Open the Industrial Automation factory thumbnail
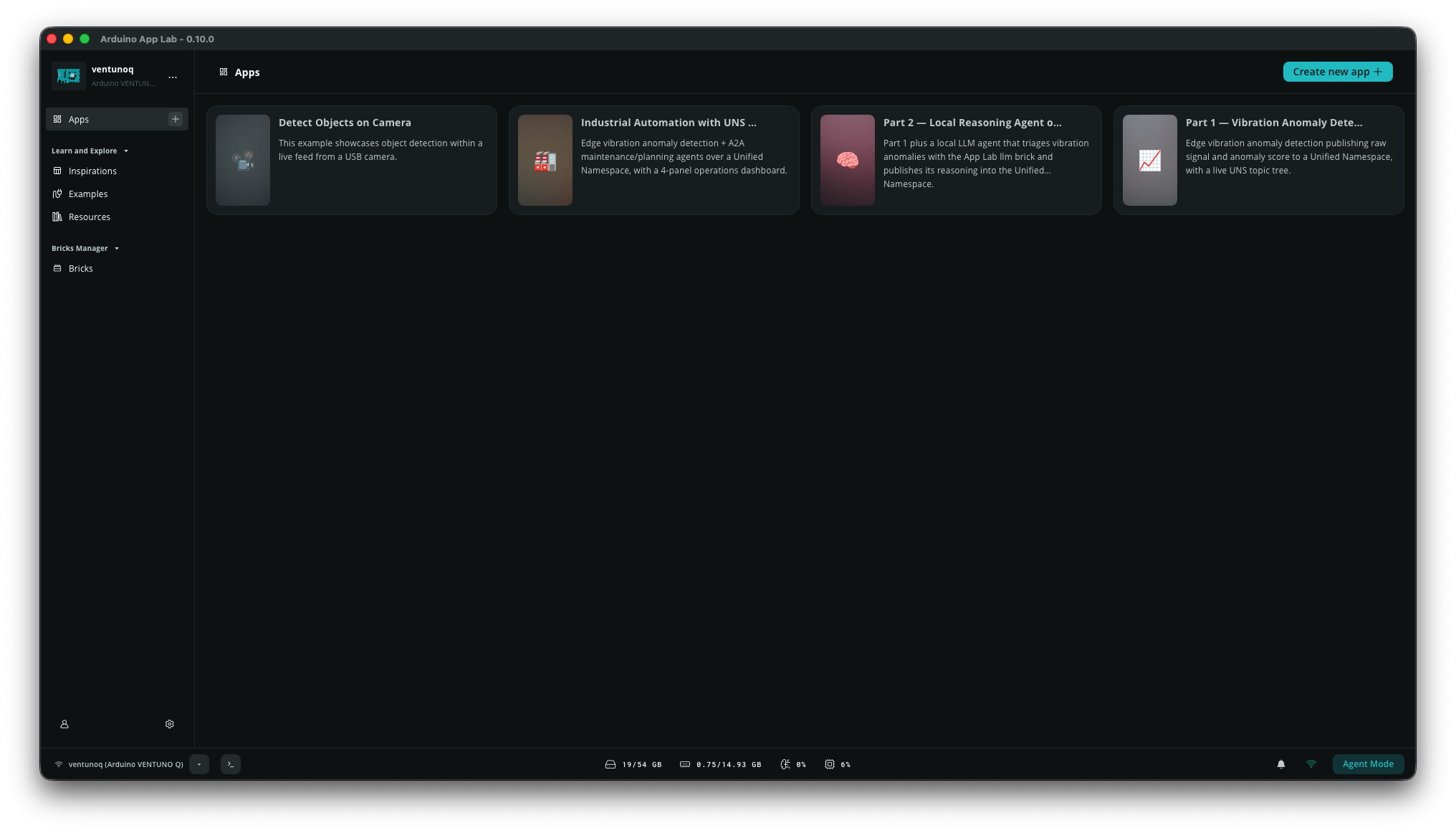This screenshot has width=1456, height=833. (x=545, y=160)
